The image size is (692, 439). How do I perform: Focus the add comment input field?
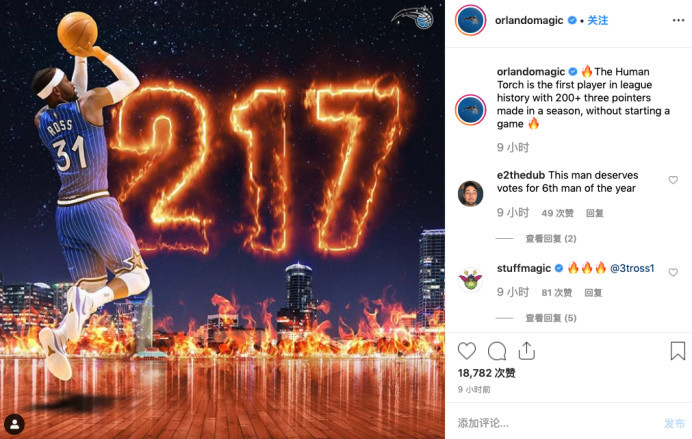pyautogui.click(x=556, y=423)
